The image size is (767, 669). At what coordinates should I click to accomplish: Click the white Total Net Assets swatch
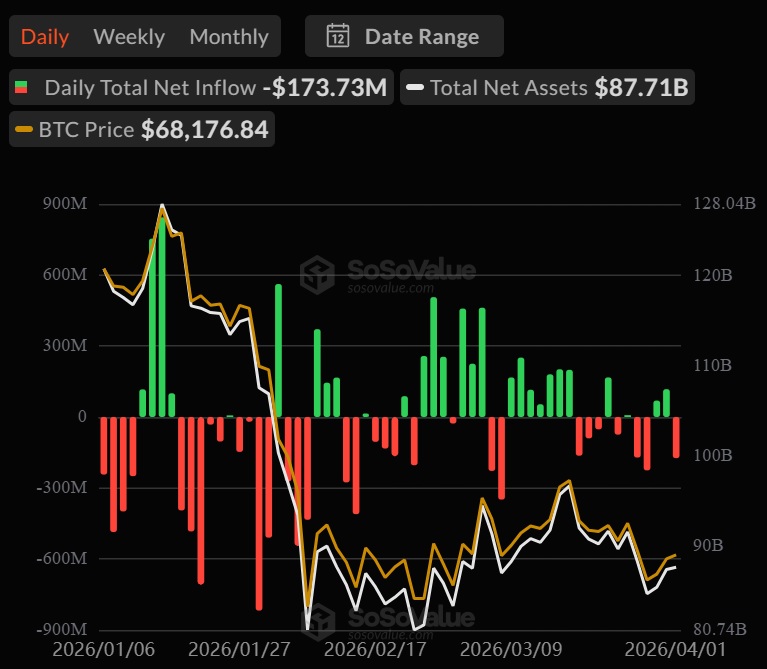(415, 88)
